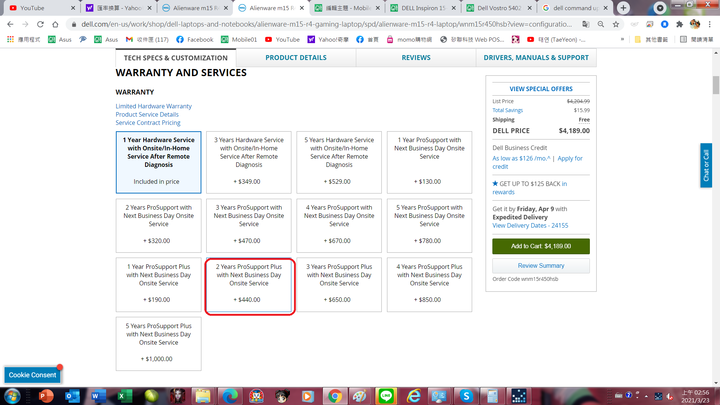Launch PowerPoint from taskbar
The height and width of the screenshot is (405, 720).
pyautogui.click(x=45, y=396)
